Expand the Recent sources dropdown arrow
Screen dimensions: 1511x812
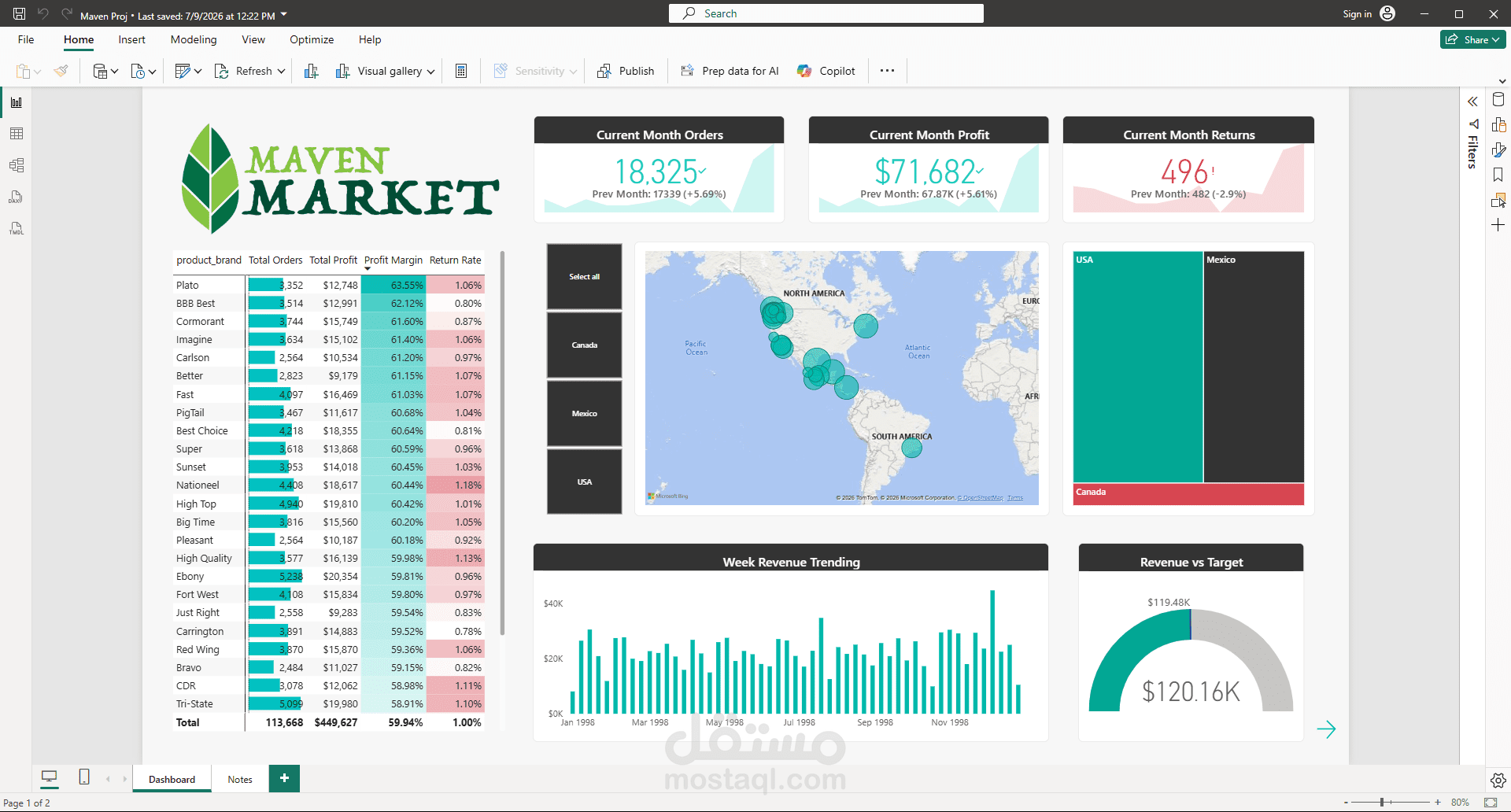coord(152,72)
